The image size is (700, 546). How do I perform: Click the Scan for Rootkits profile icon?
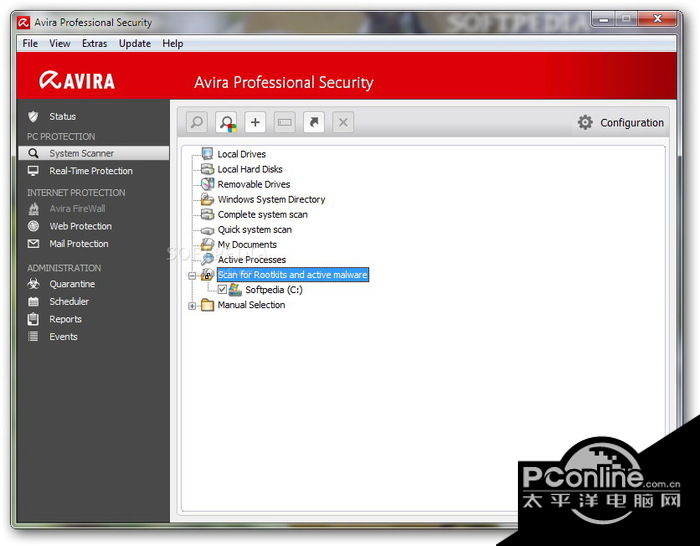[207, 275]
